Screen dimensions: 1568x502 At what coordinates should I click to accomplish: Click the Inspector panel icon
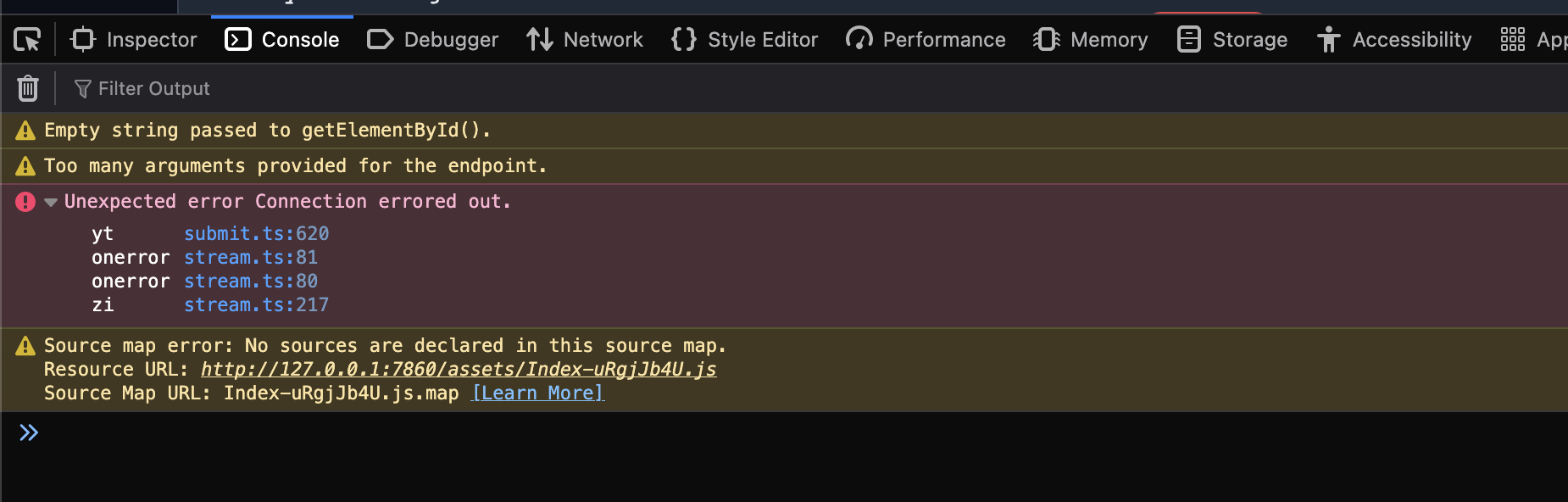pyautogui.click(x=83, y=40)
